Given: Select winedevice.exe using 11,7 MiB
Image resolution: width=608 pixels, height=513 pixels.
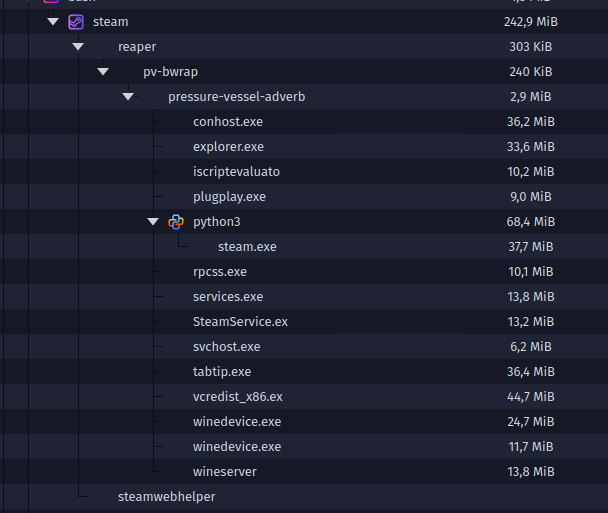Looking at the screenshot, I should pyautogui.click(x=304, y=447).
